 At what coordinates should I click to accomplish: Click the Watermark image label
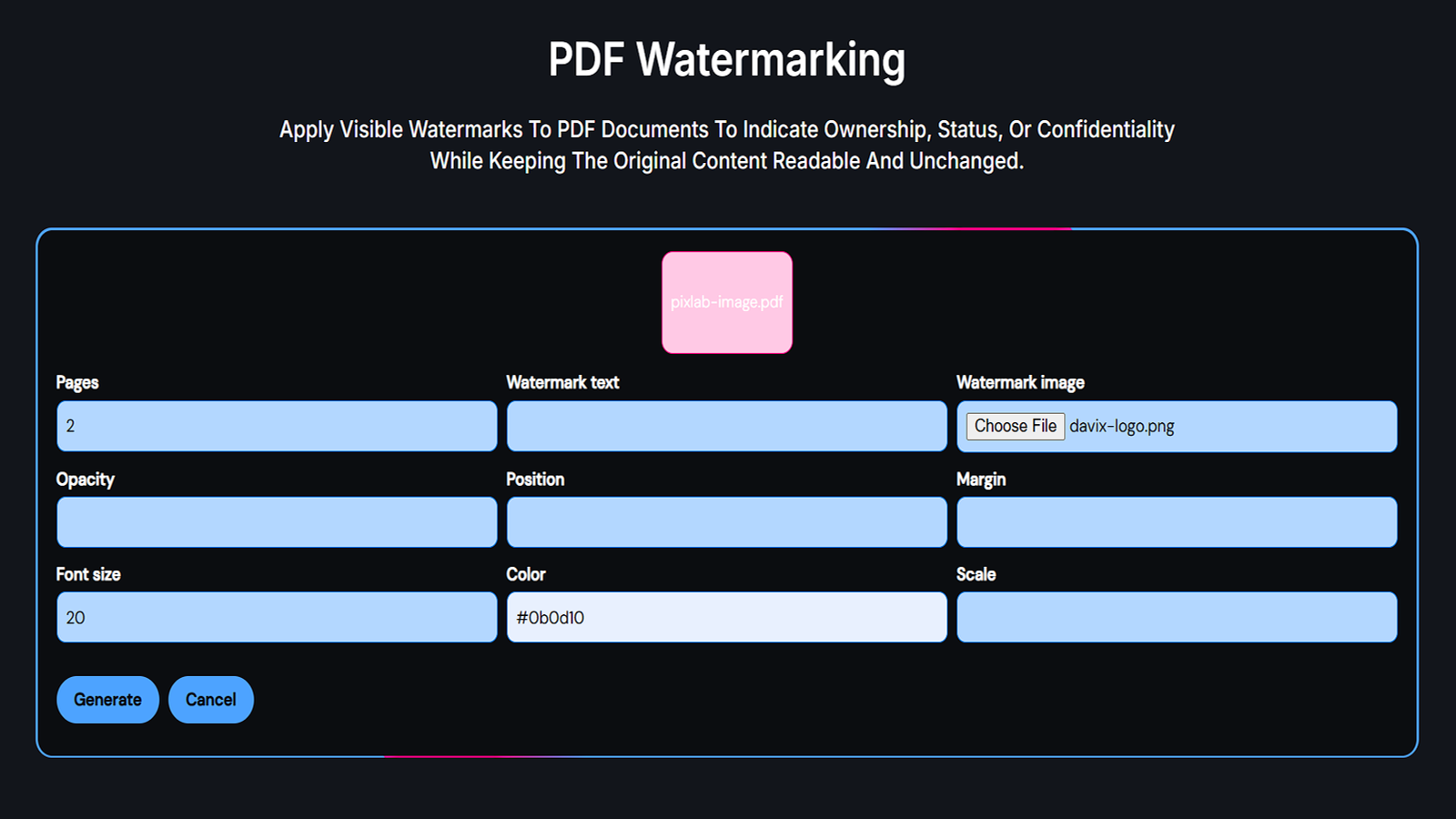coord(1020,382)
